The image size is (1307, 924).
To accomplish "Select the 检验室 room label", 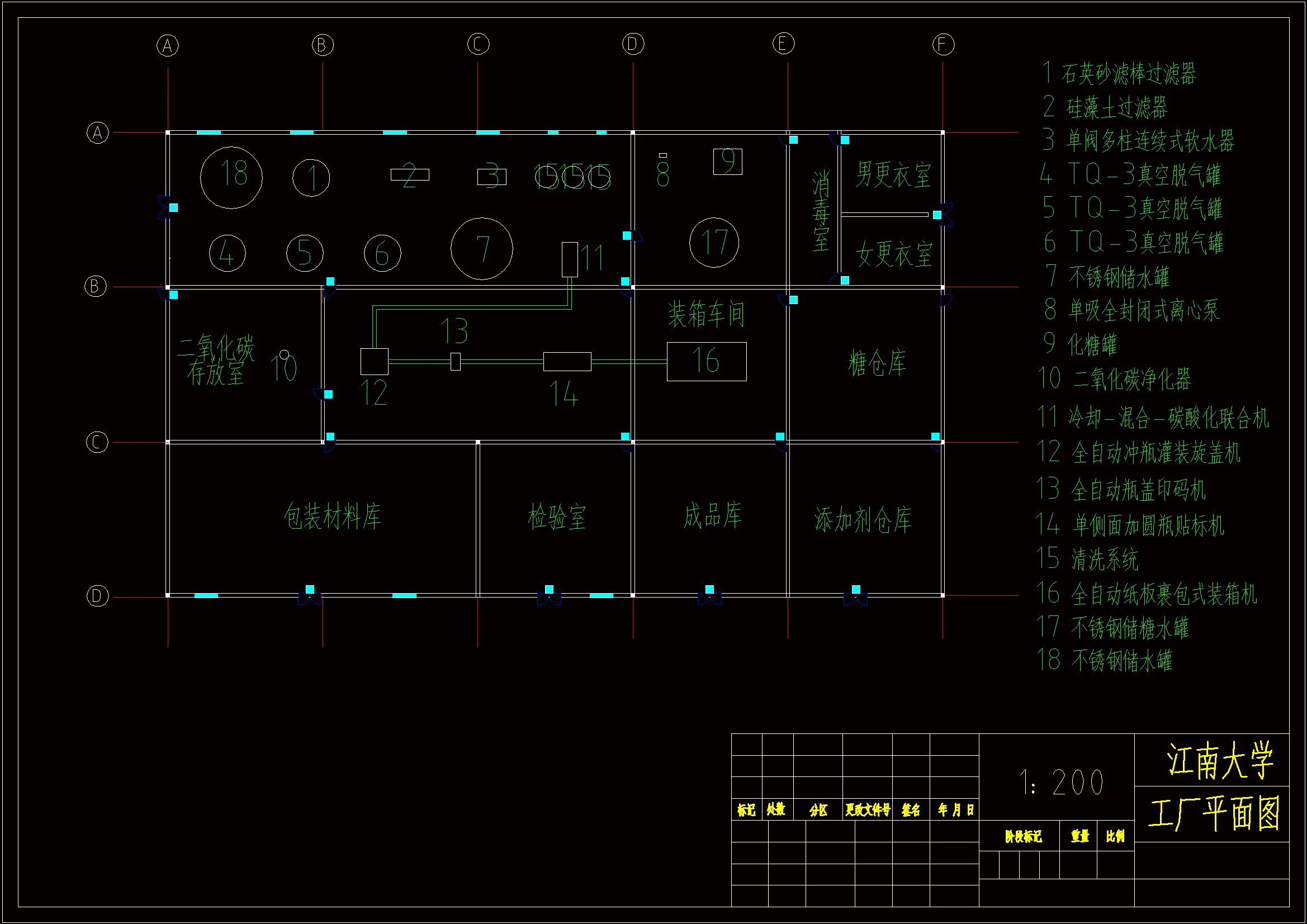I will 557,518.
